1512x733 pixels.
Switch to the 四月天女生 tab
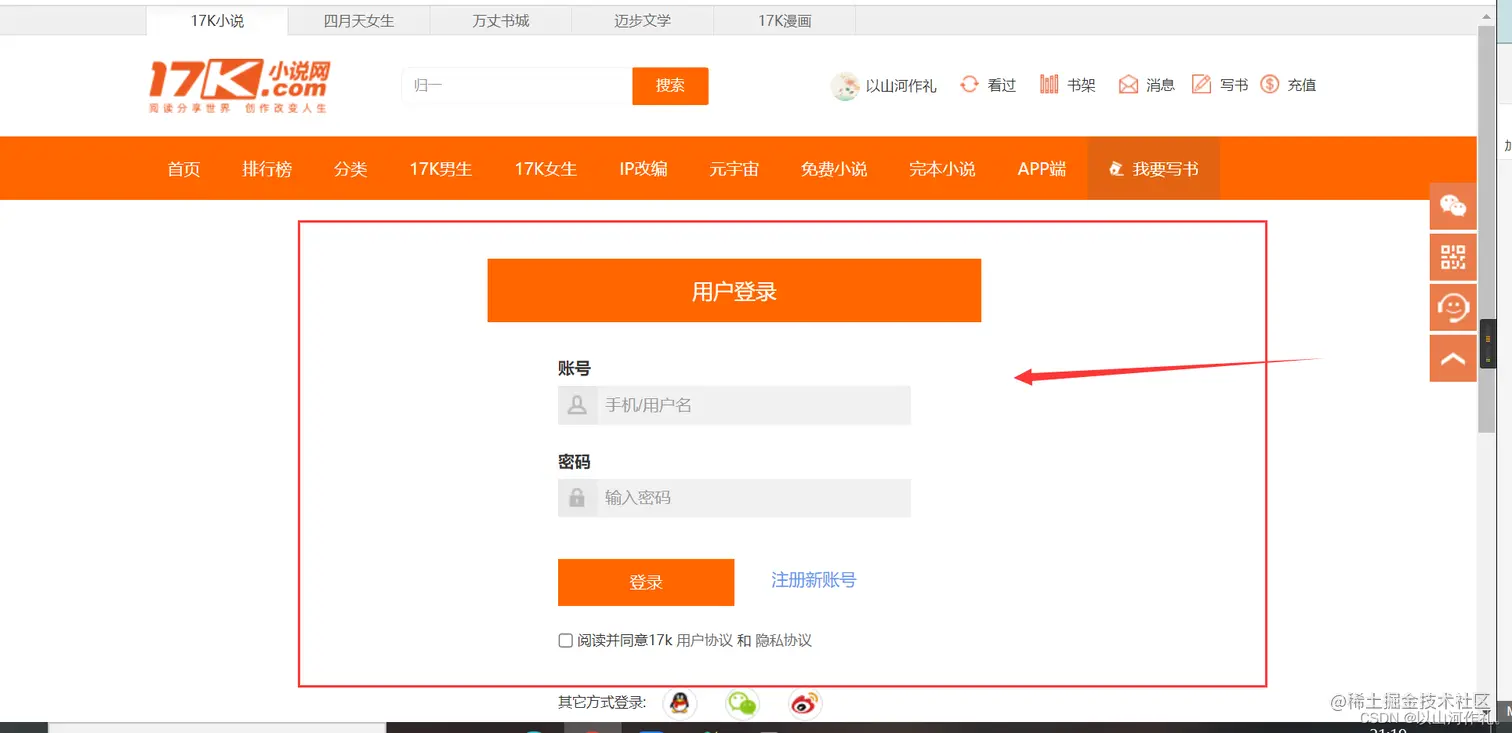[x=359, y=20]
